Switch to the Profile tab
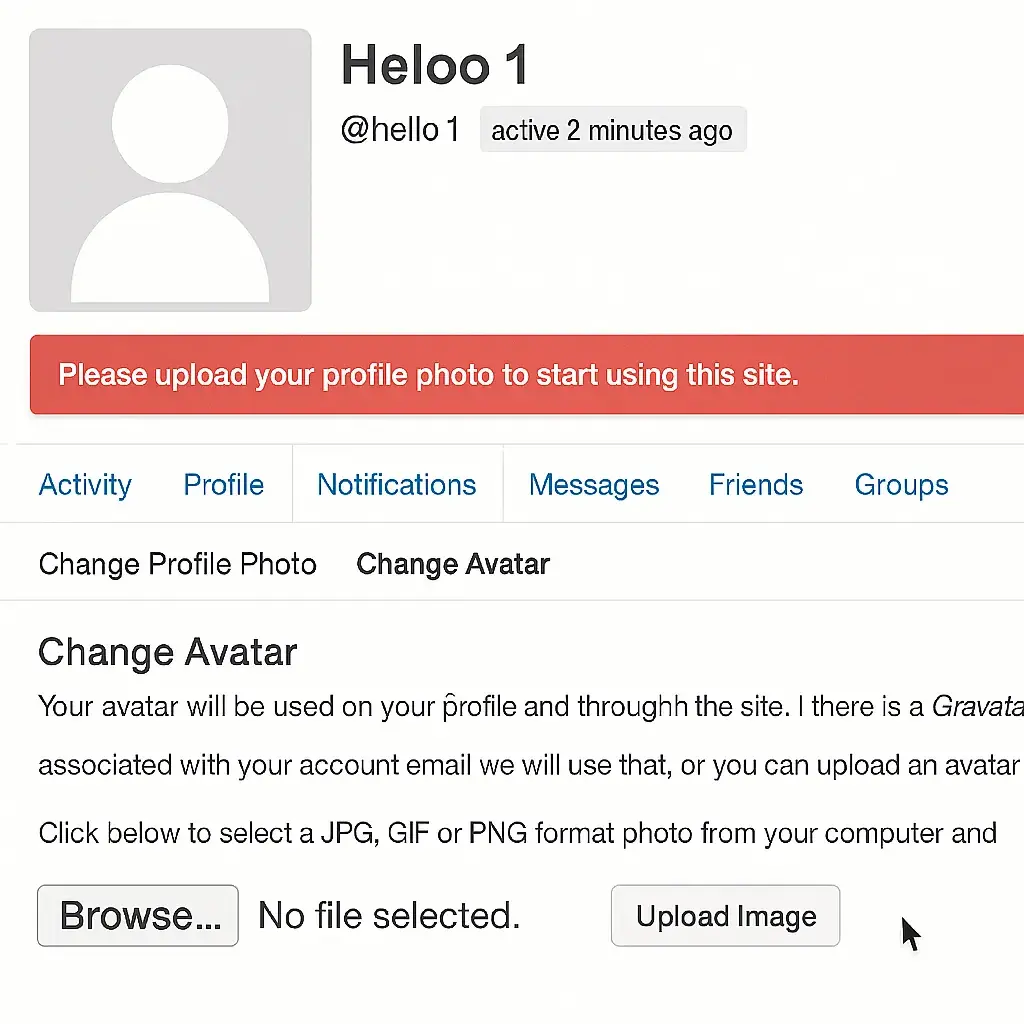The width and height of the screenshot is (1024, 1024). click(x=223, y=485)
